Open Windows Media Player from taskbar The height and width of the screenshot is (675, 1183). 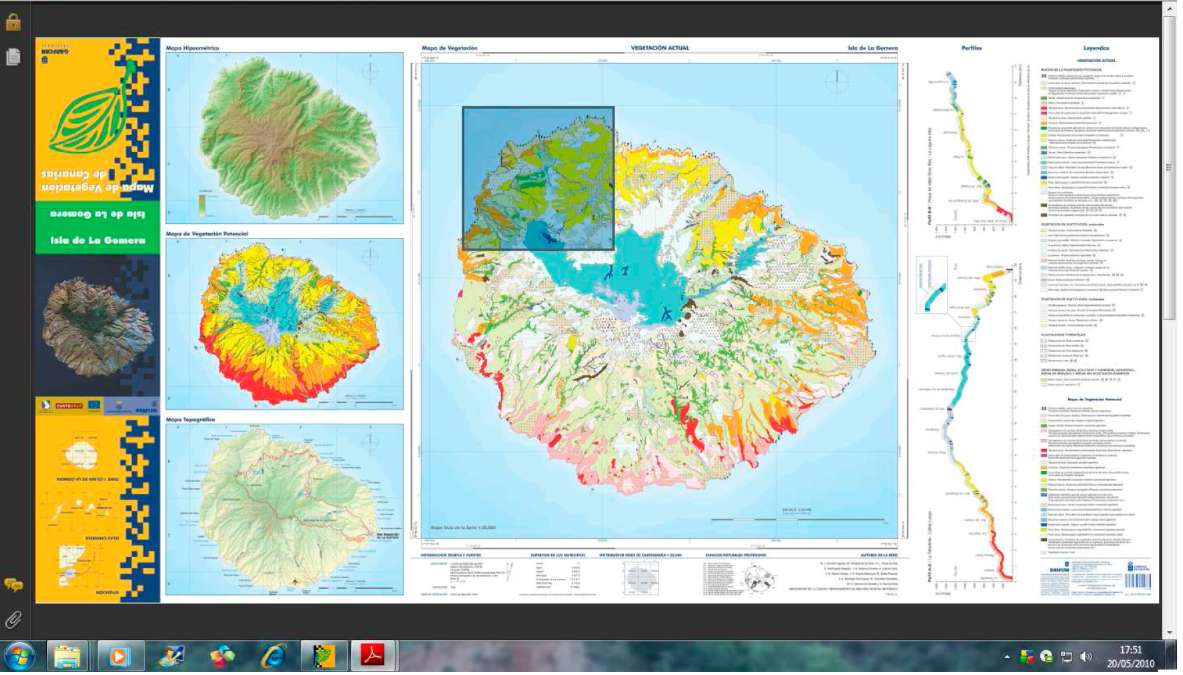[x=121, y=656]
